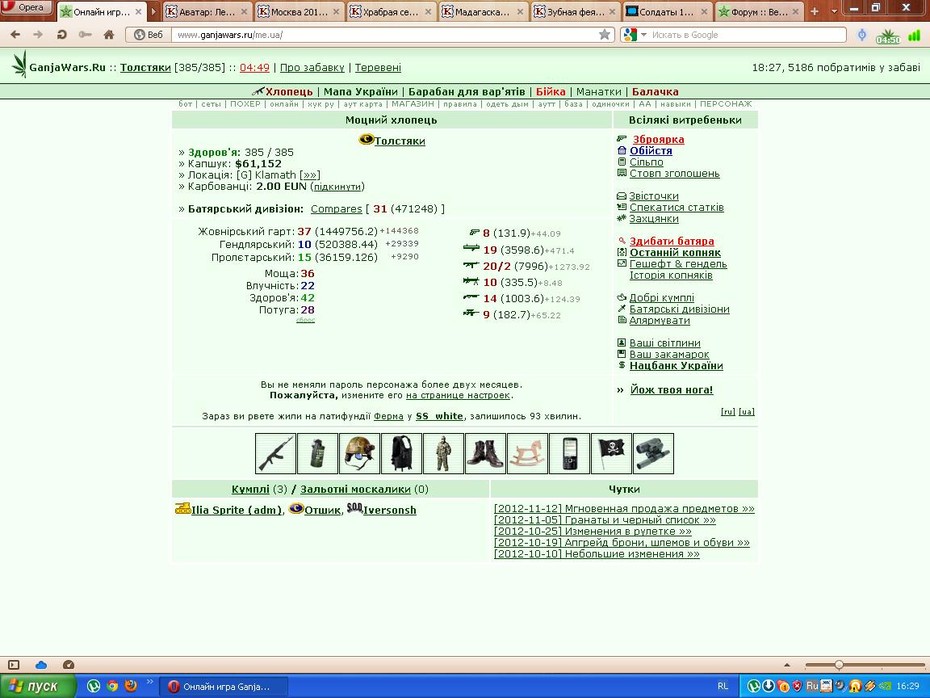Open Google search engine dropdown

(x=644, y=35)
